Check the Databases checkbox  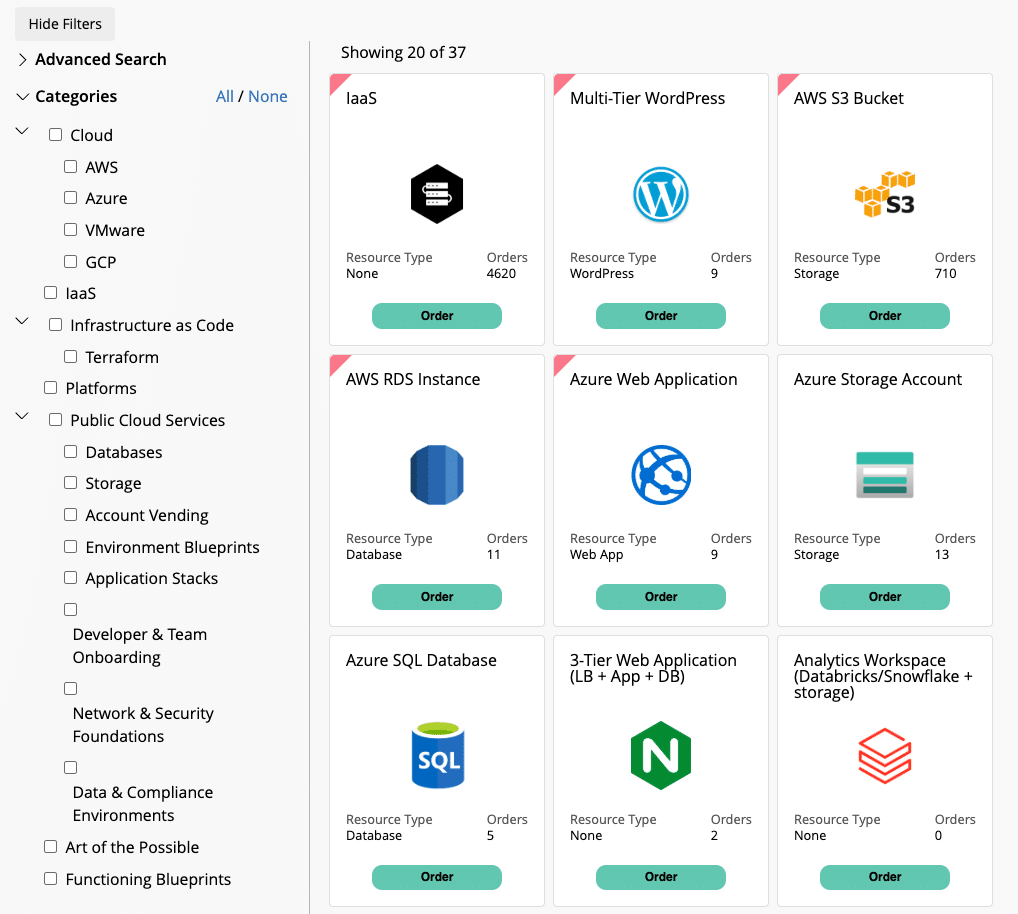click(x=70, y=451)
